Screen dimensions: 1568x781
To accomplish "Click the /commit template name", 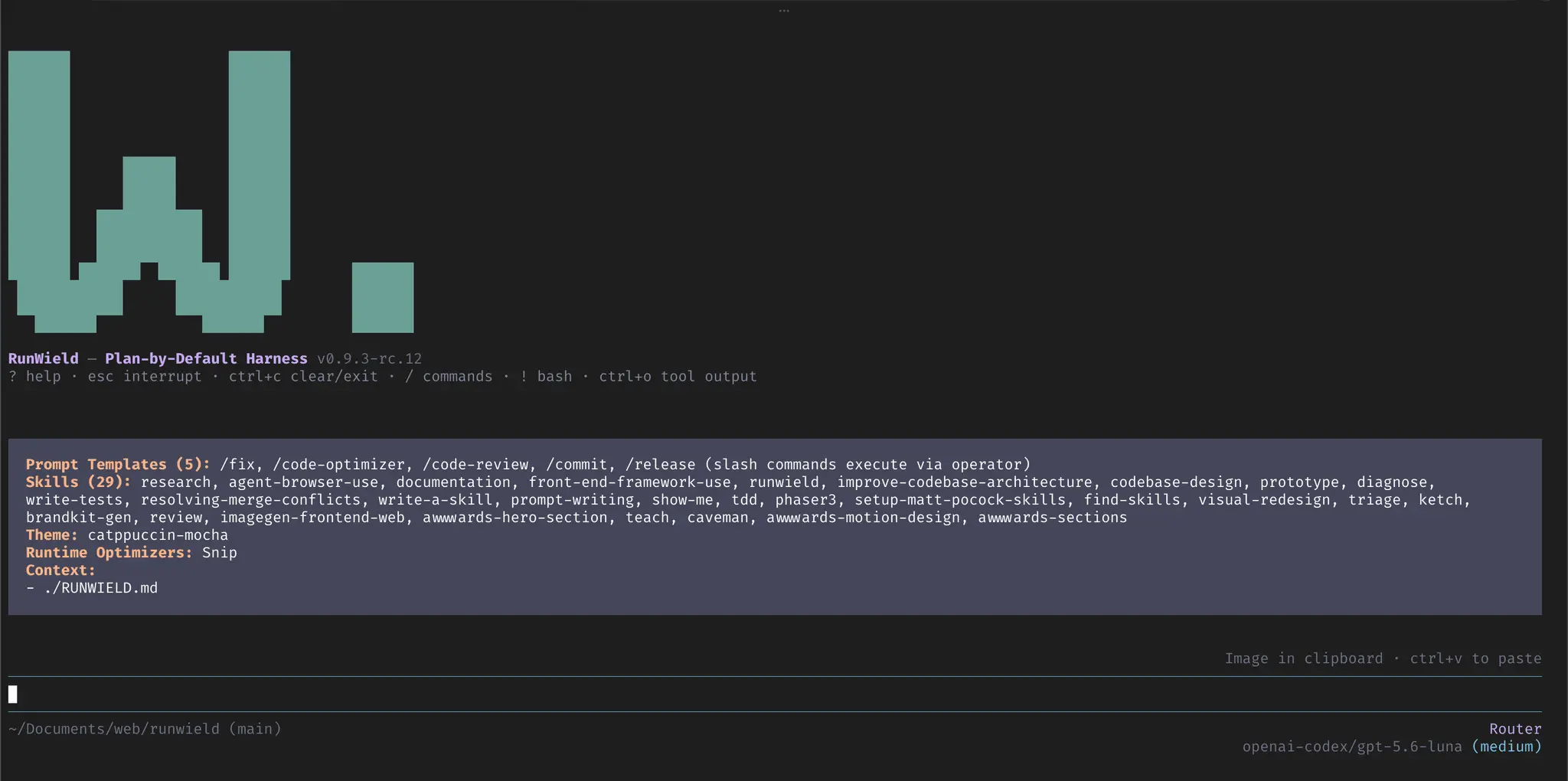I will 577,464.
